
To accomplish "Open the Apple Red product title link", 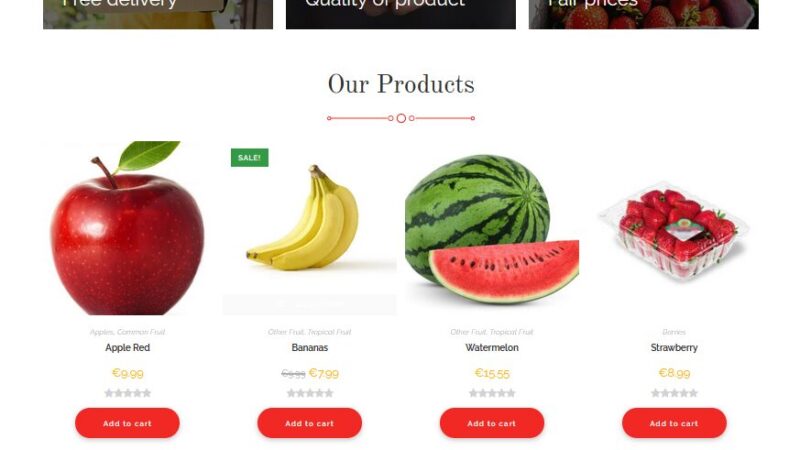I will 128,347.
